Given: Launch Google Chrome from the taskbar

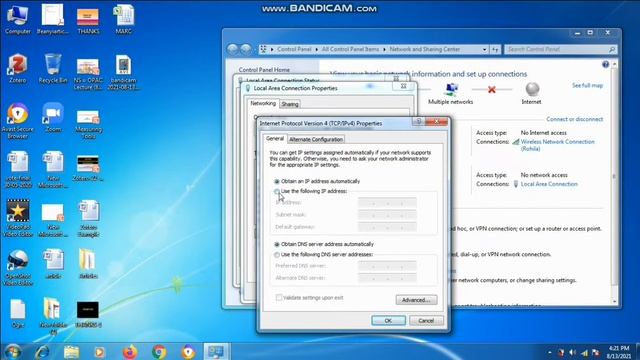Looking at the screenshot, I should click(x=159, y=351).
